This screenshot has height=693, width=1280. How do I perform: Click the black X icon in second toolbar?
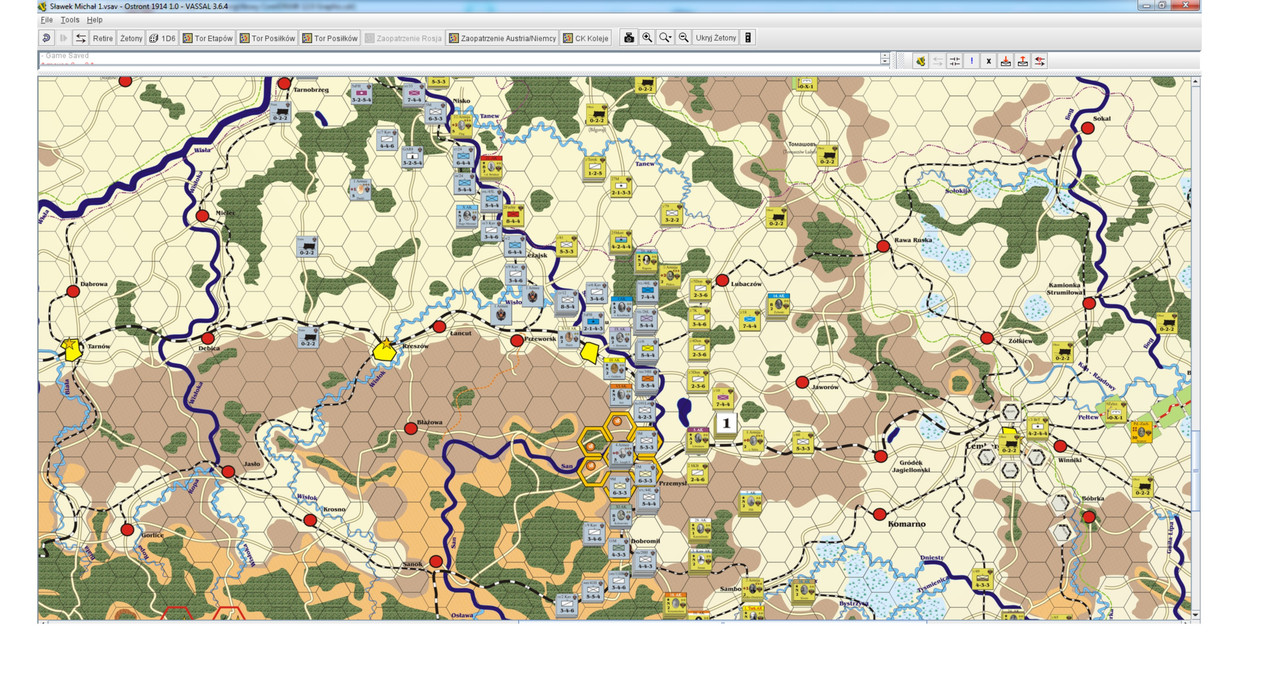[989, 61]
